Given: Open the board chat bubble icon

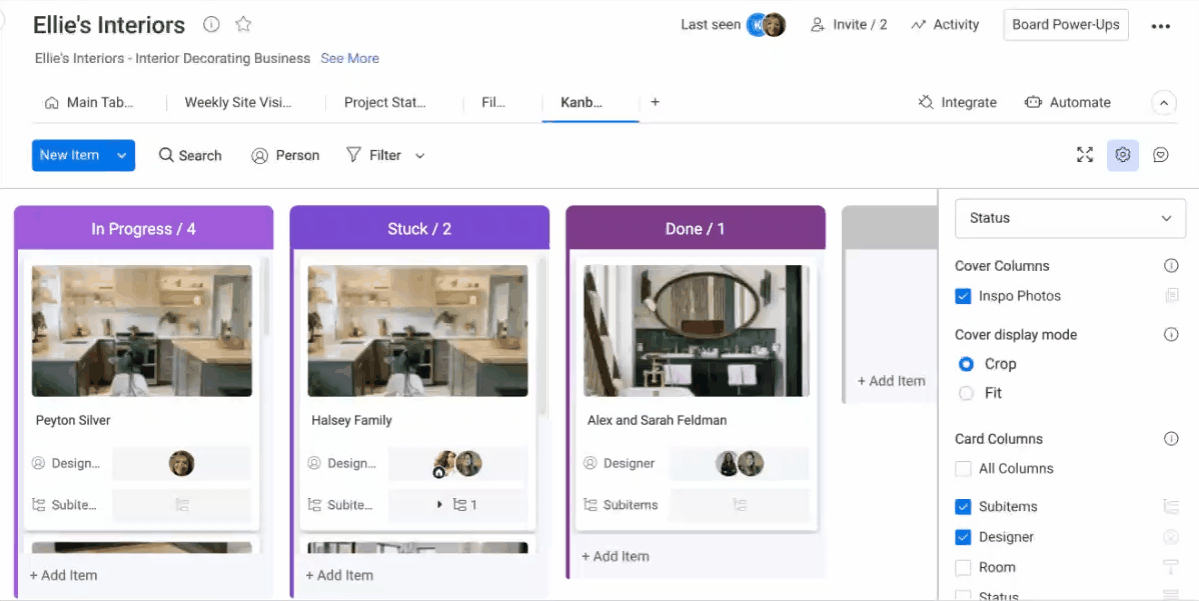Looking at the screenshot, I should 1161,155.
